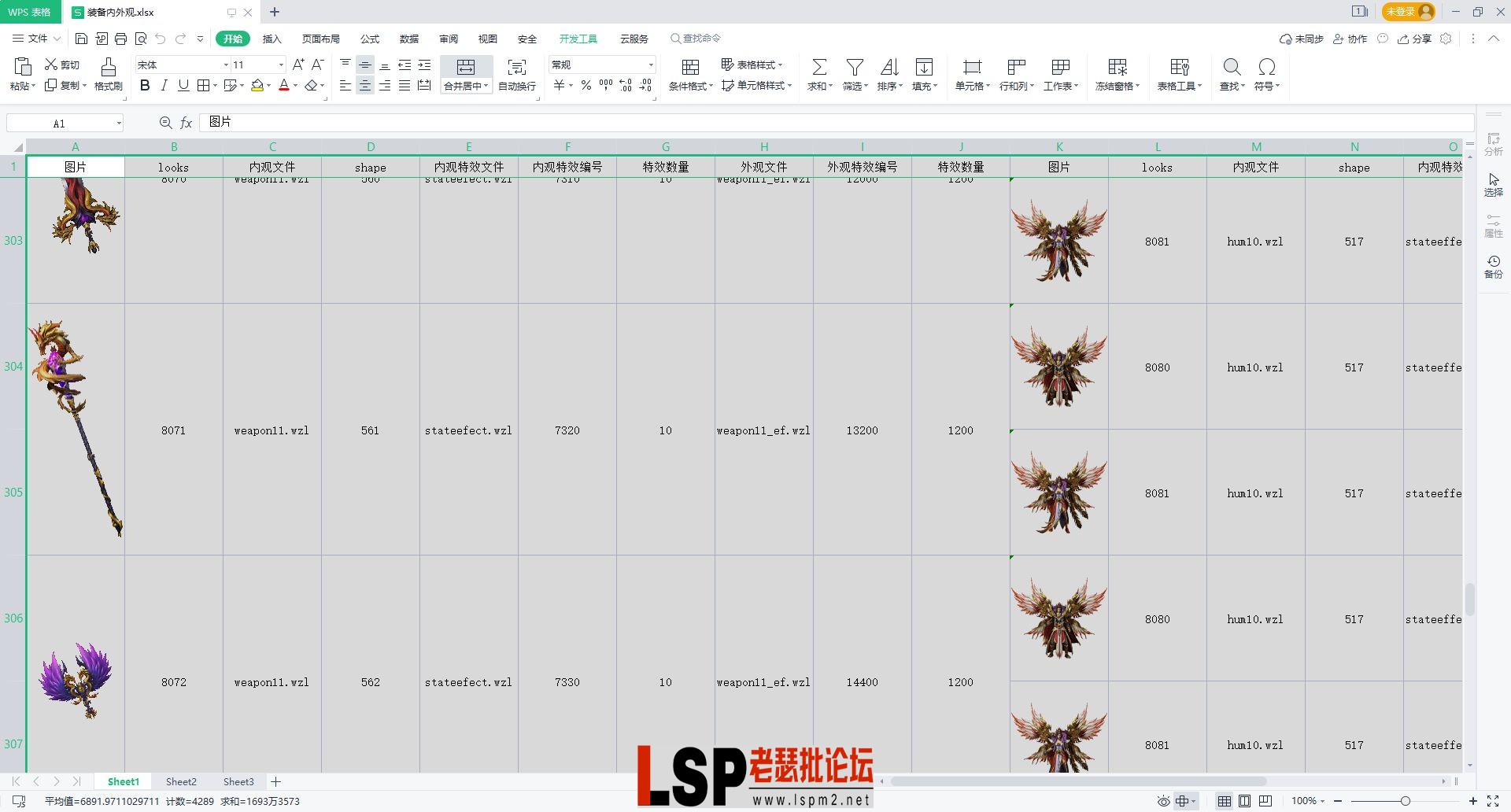Click the Cut (剪切) scissors icon
Viewport: 1511px width, 812px height.
click(x=51, y=65)
